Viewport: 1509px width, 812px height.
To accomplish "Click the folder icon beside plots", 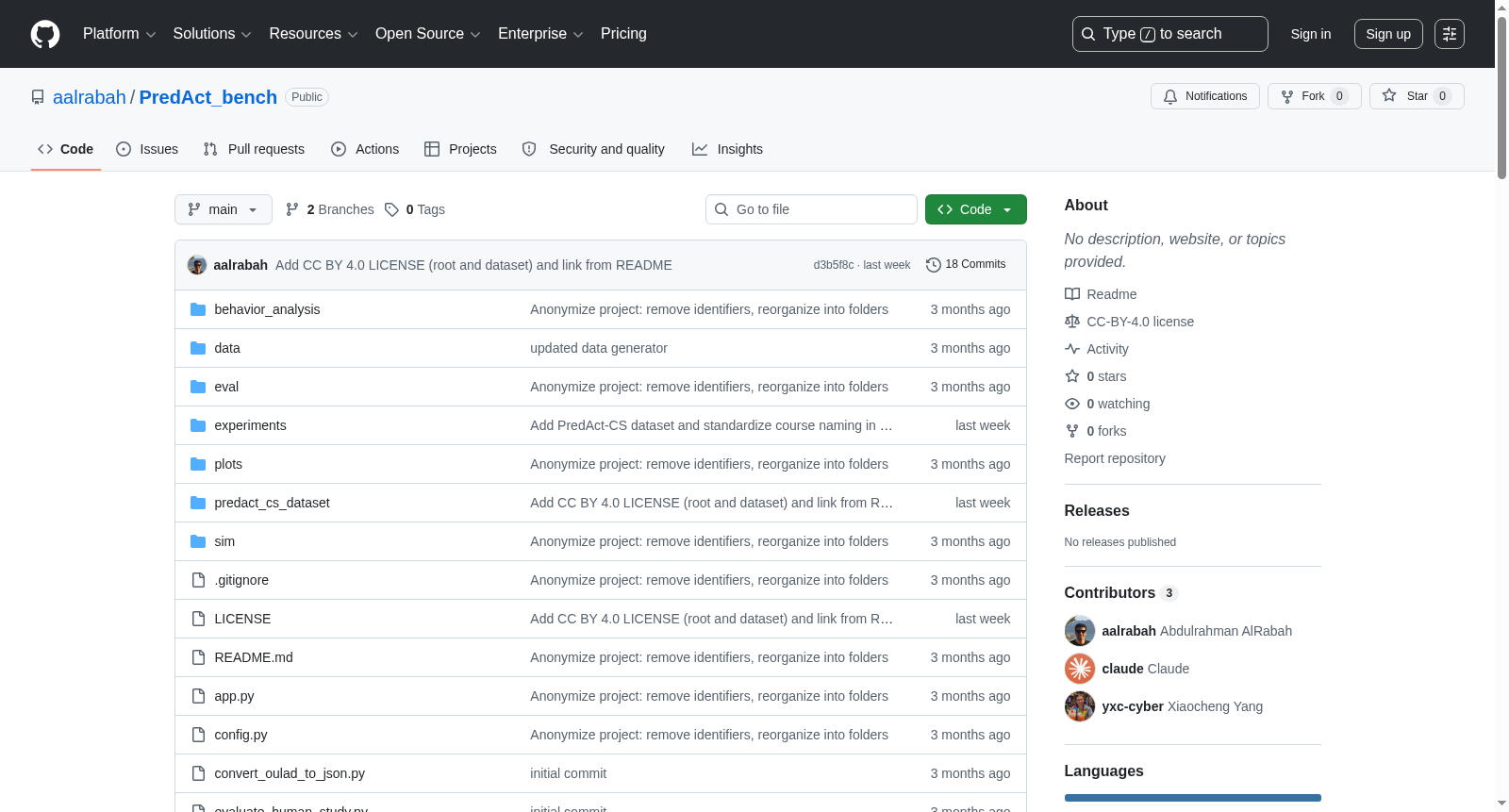I will click(x=198, y=464).
